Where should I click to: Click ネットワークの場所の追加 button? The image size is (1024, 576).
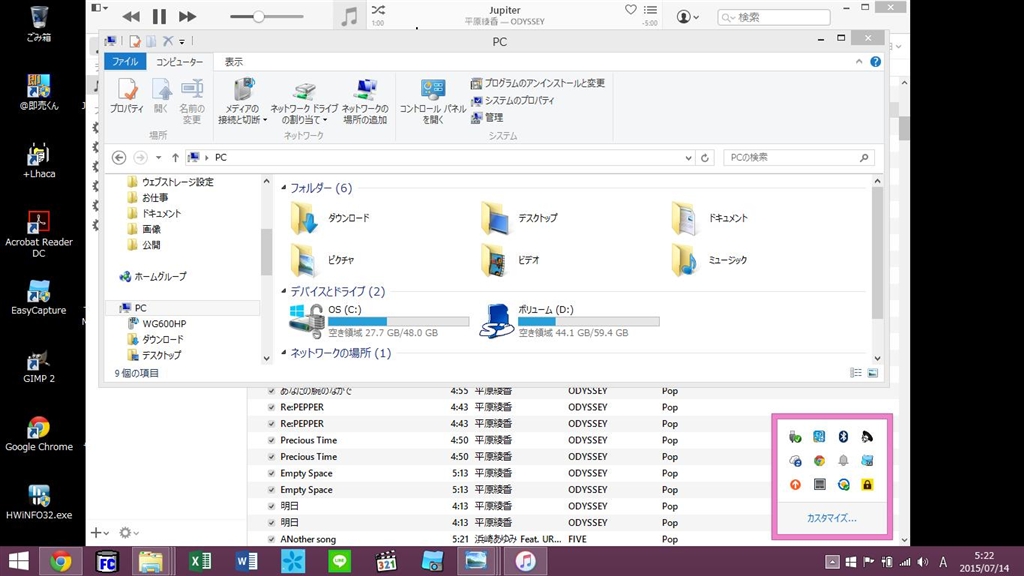pos(365,101)
